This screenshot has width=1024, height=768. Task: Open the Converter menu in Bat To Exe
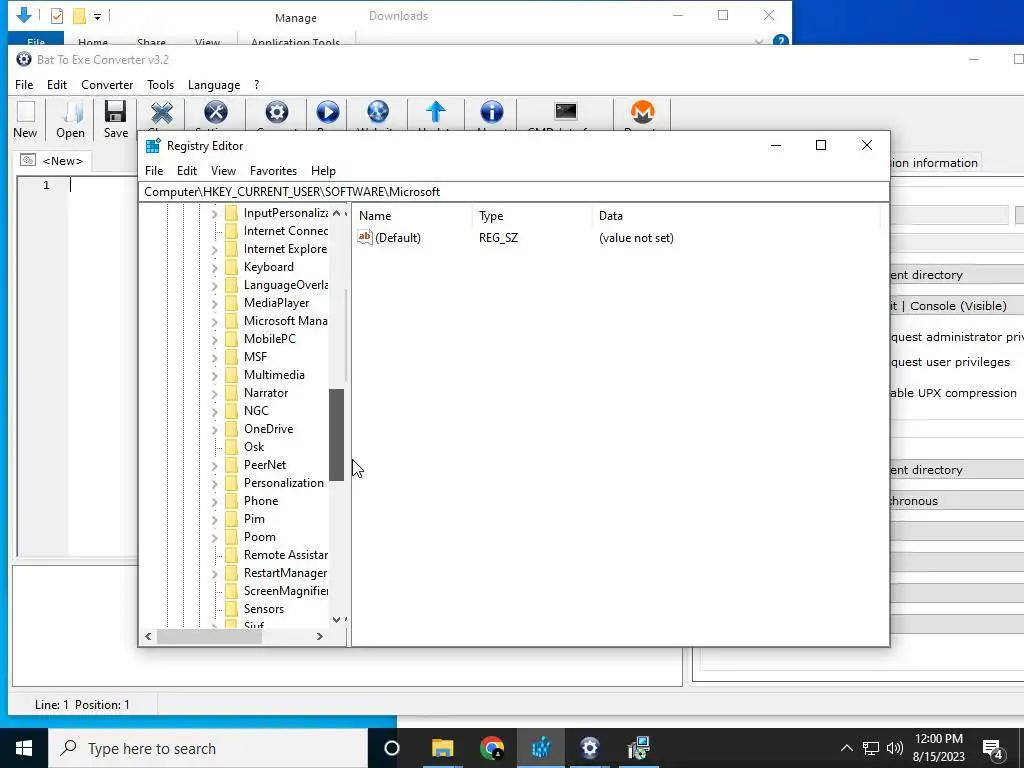[107, 85]
